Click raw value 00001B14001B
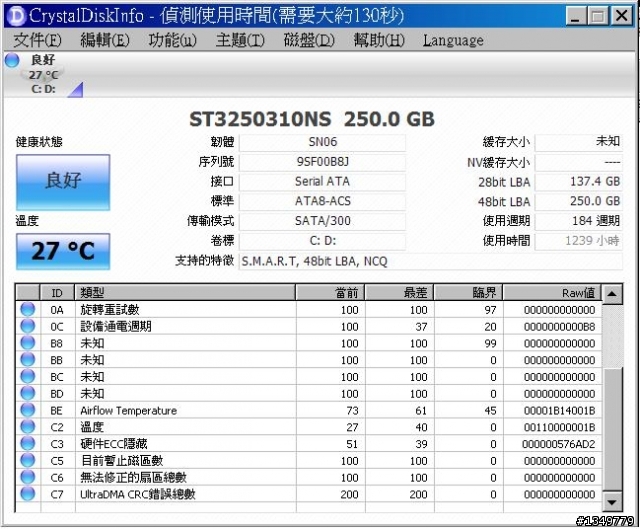The width and height of the screenshot is (640, 529). point(559,411)
